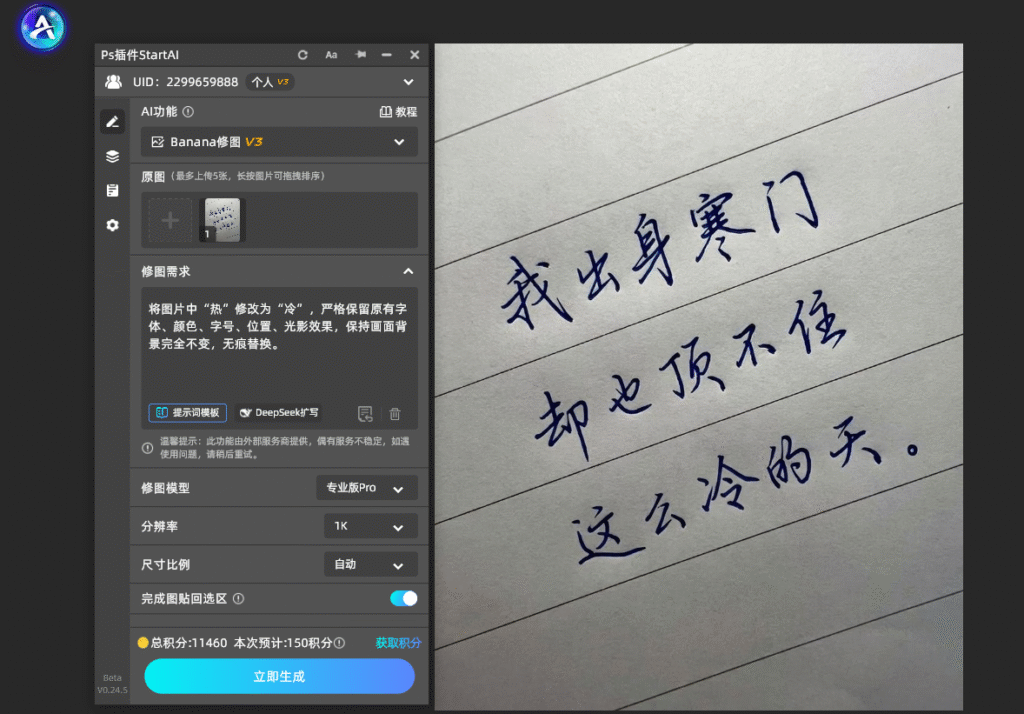Screen dimensions: 1024x714
Task: Click the user avatar icon beside UID
Action: [114, 82]
